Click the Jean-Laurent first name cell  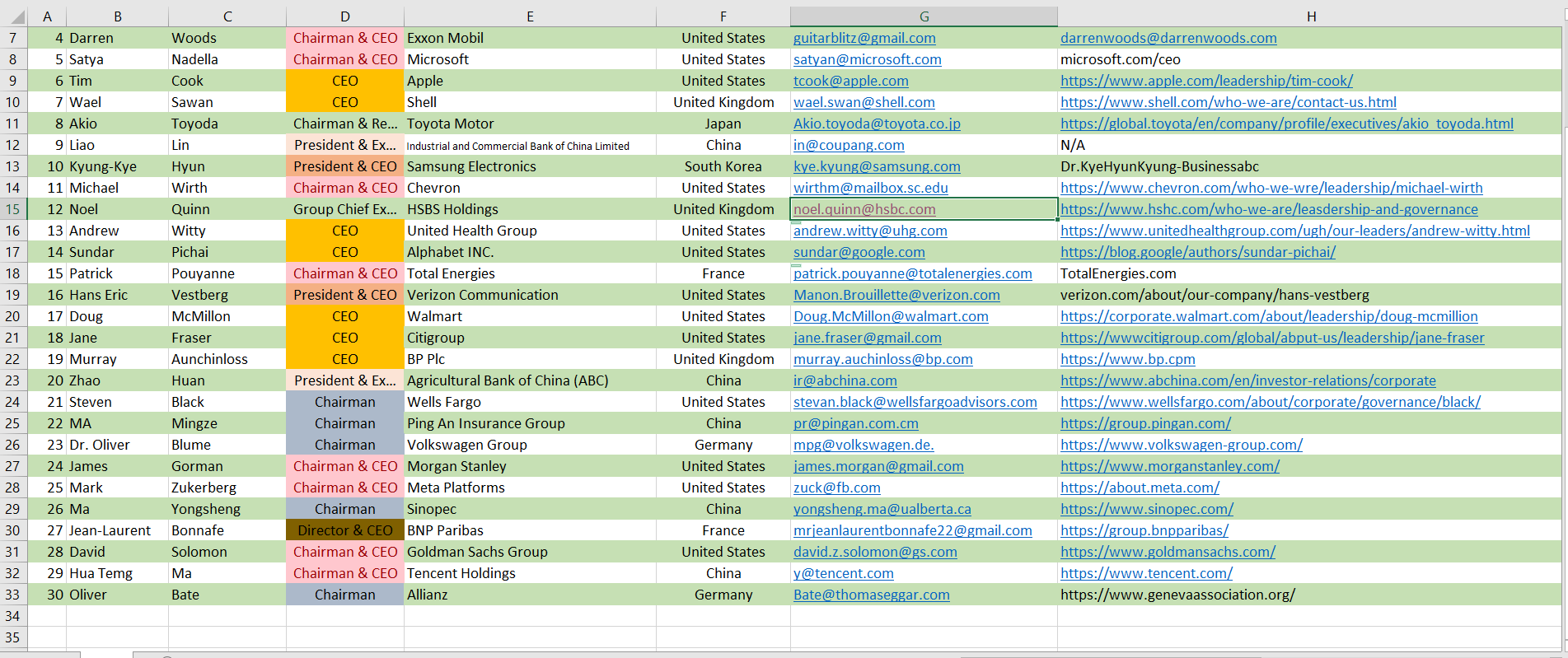pos(117,530)
